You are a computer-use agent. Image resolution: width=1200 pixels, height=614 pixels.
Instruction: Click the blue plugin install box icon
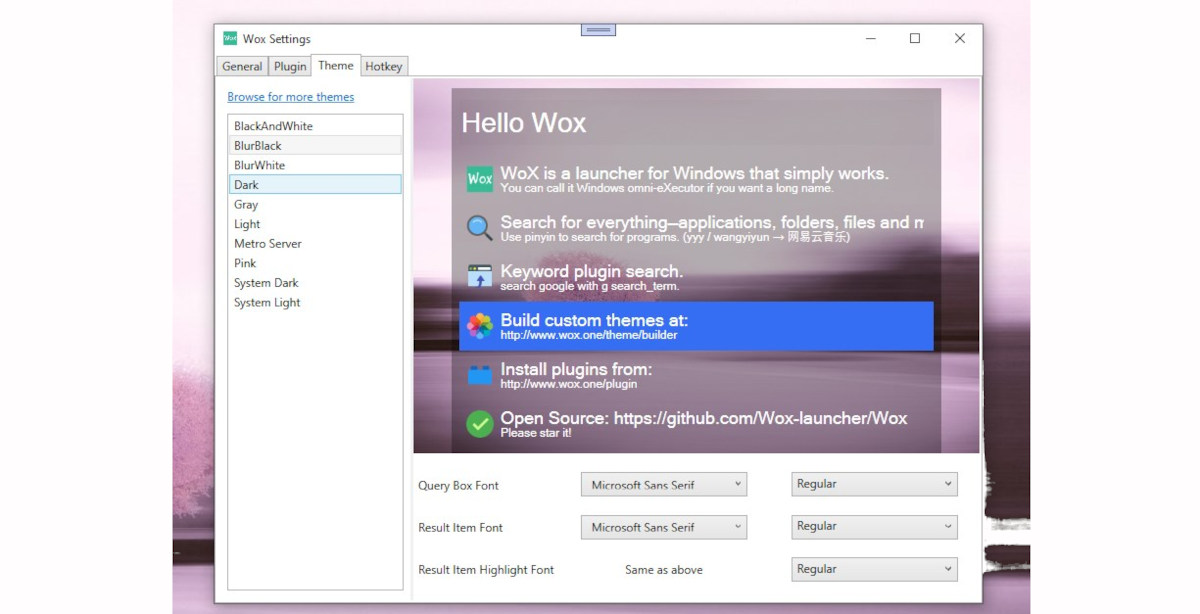pos(480,375)
